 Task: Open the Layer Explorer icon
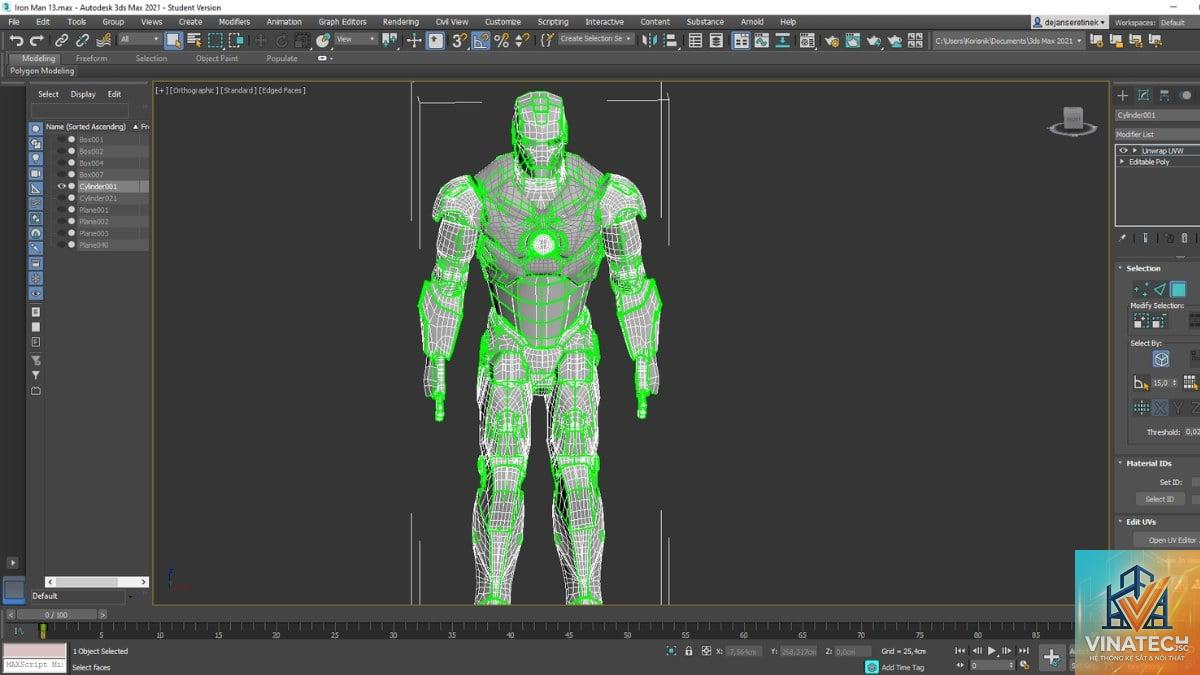point(716,40)
